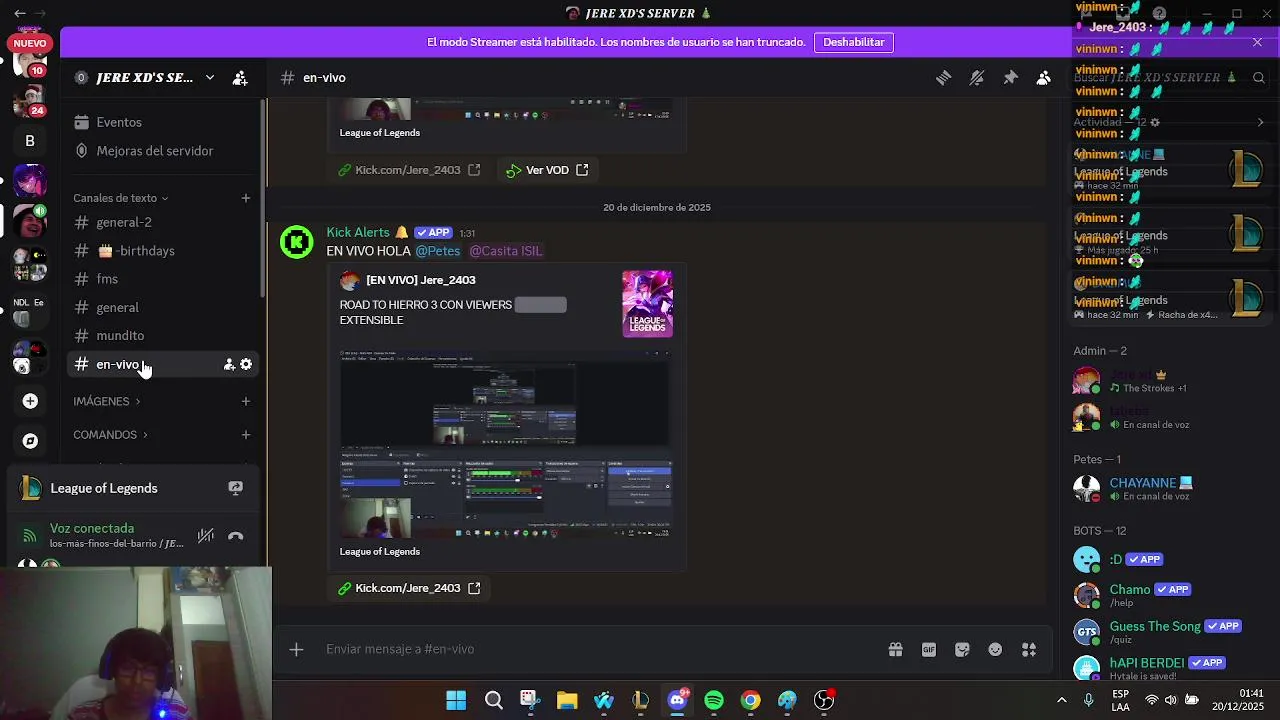Click the invite people icon beside server name

(240, 78)
